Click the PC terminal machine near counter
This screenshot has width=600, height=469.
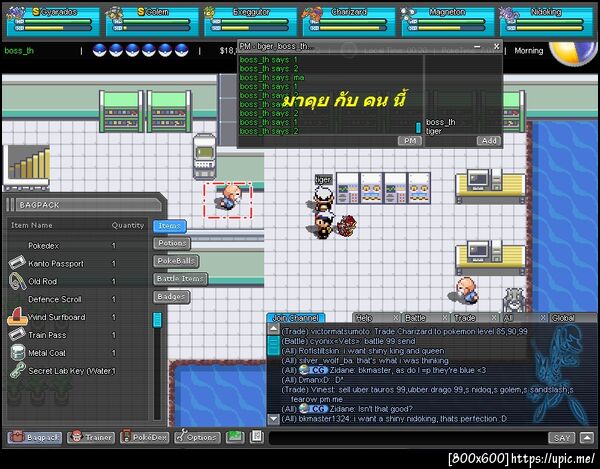204,156
